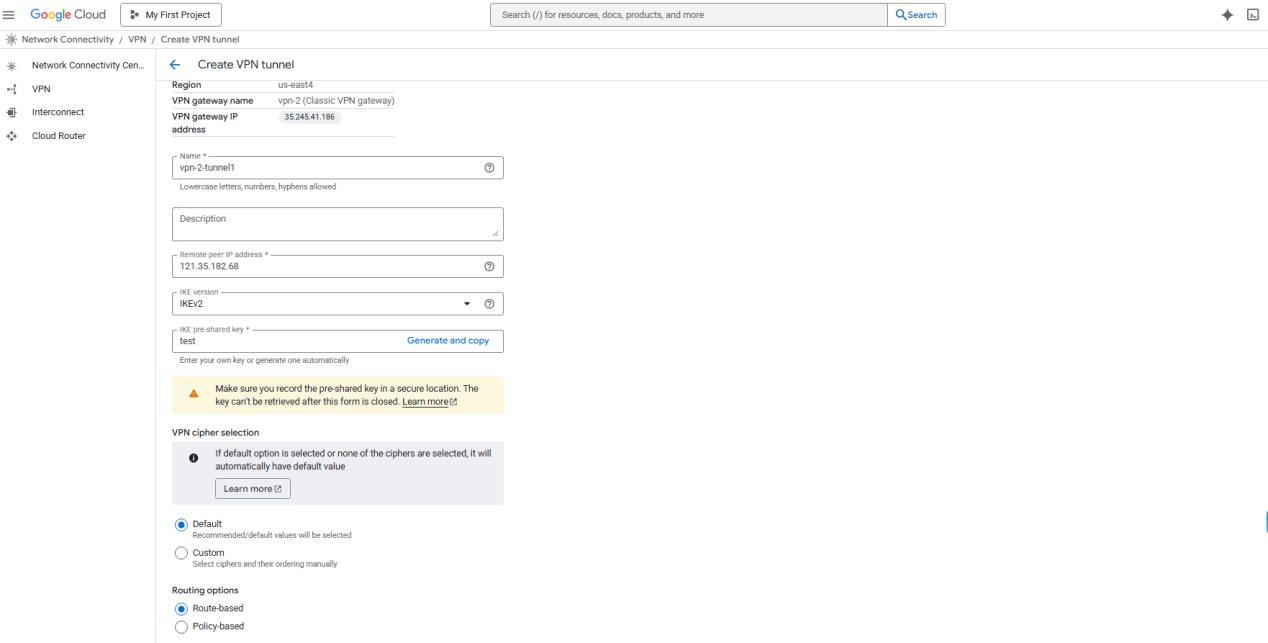Click into the Description text field
Screen dimensions: 1268x643
pos(338,224)
